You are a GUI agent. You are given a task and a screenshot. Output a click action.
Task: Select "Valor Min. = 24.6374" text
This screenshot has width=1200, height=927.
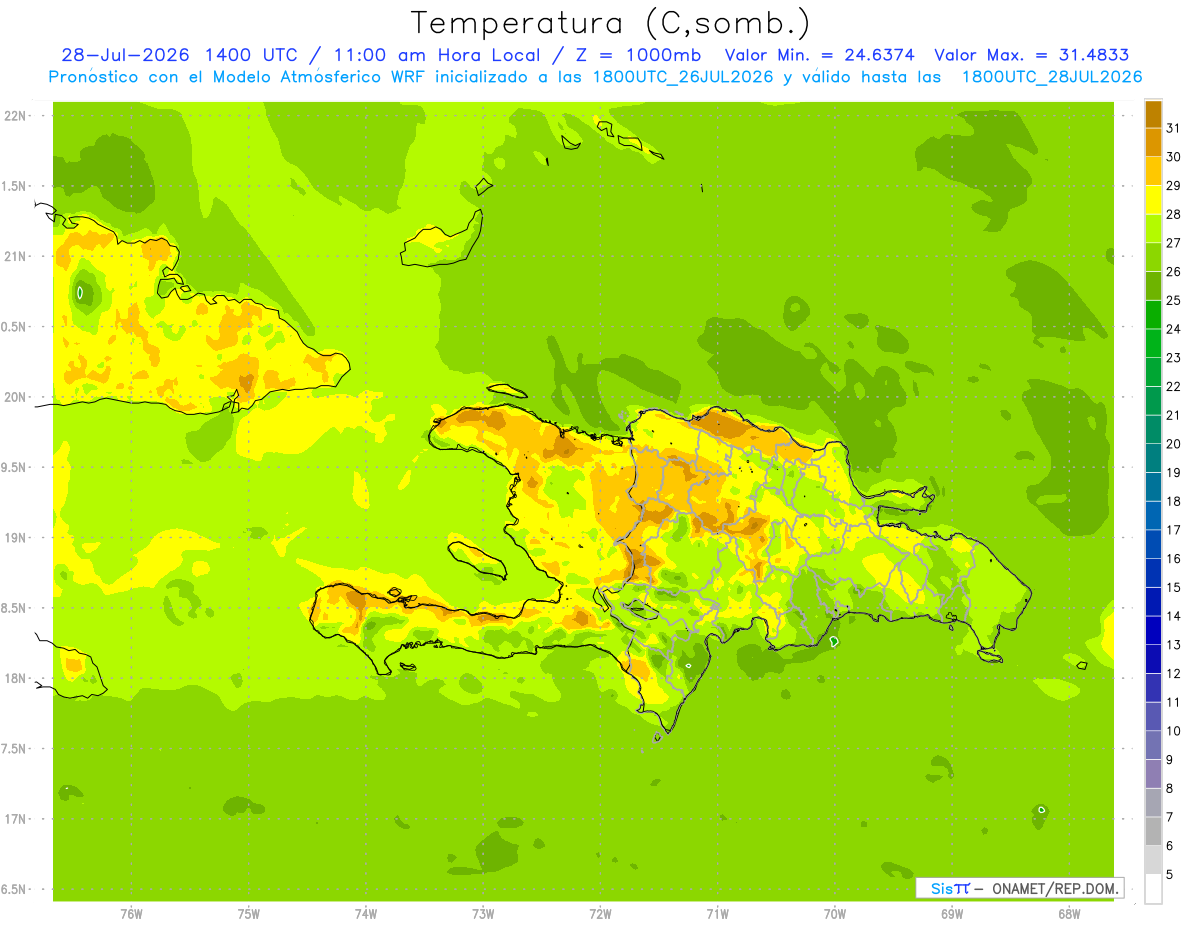[819, 55]
